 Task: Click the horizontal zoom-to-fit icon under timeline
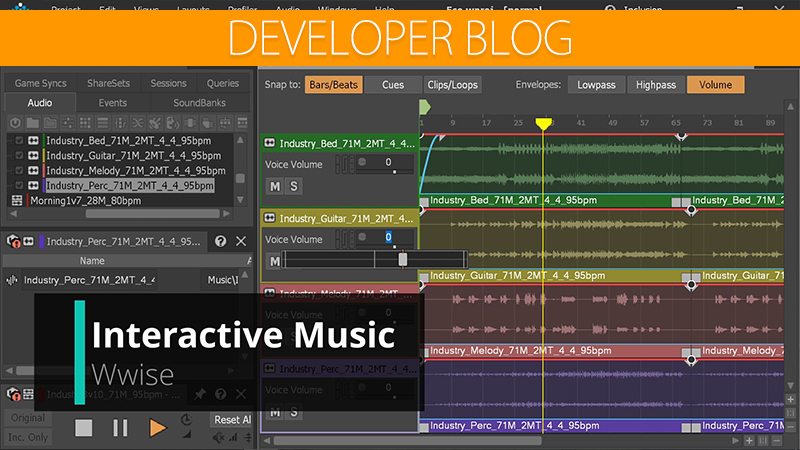(x=763, y=440)
